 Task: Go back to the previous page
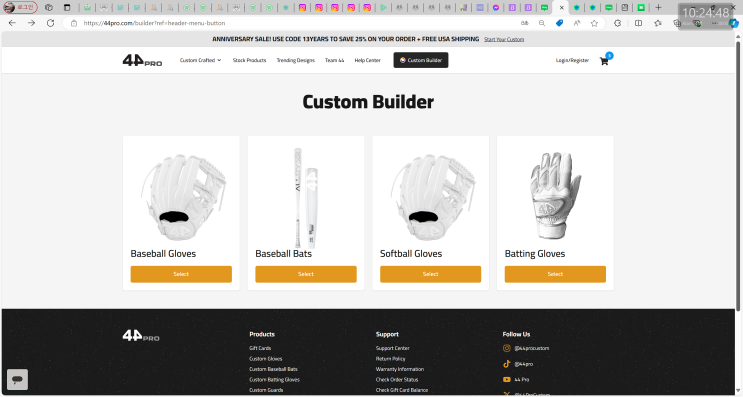12,23
